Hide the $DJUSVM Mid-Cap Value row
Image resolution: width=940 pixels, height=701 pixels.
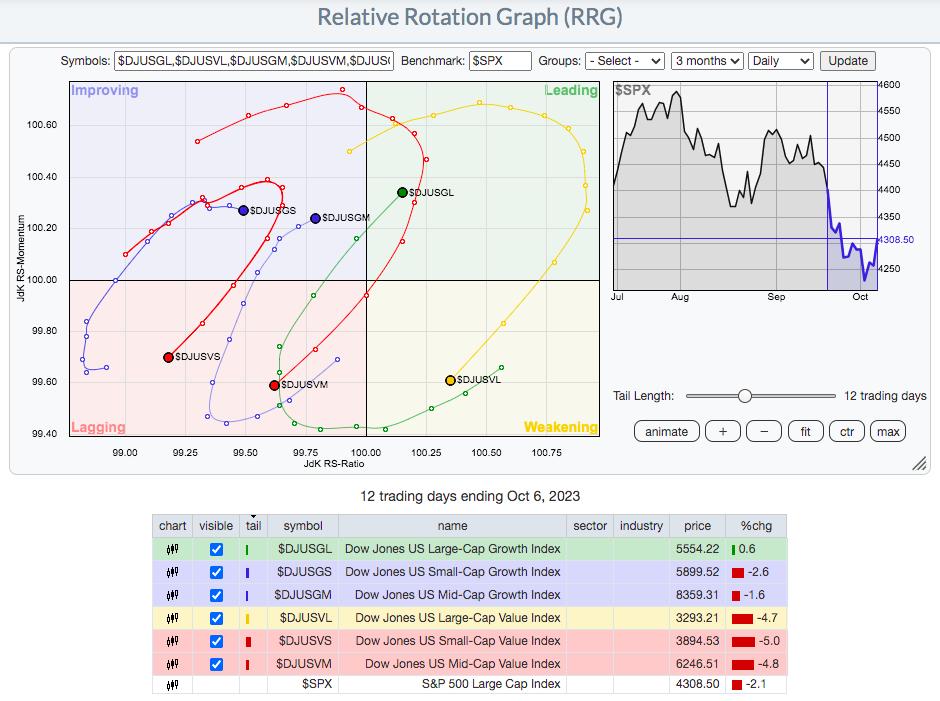click(216, 664)
